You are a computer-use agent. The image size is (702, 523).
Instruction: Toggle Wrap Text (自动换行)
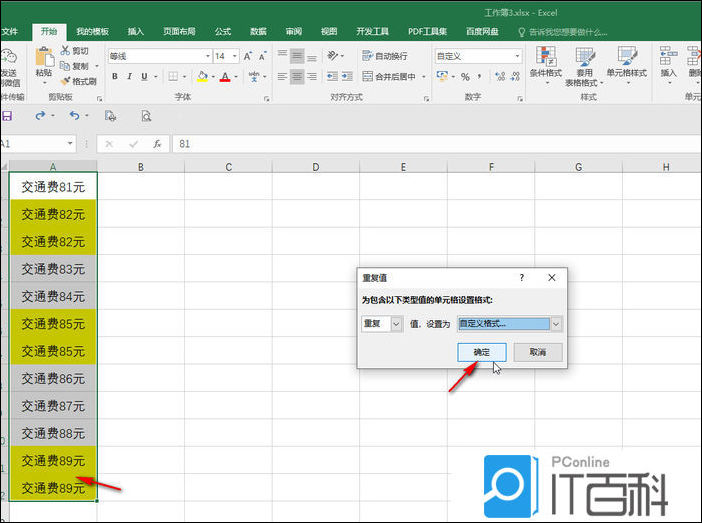coord(384,56)
